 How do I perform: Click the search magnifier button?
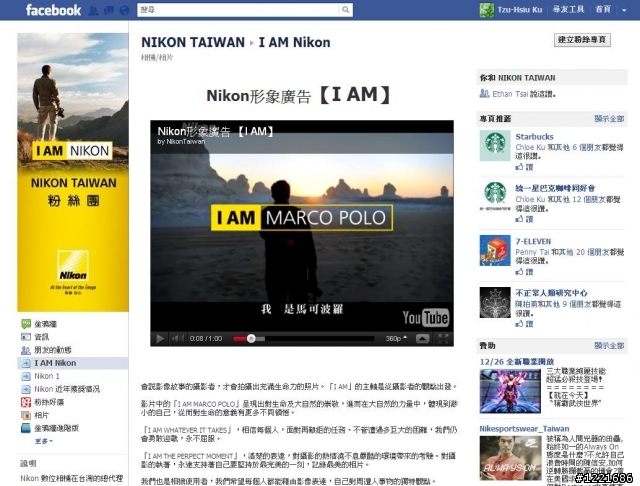point(345,10)
